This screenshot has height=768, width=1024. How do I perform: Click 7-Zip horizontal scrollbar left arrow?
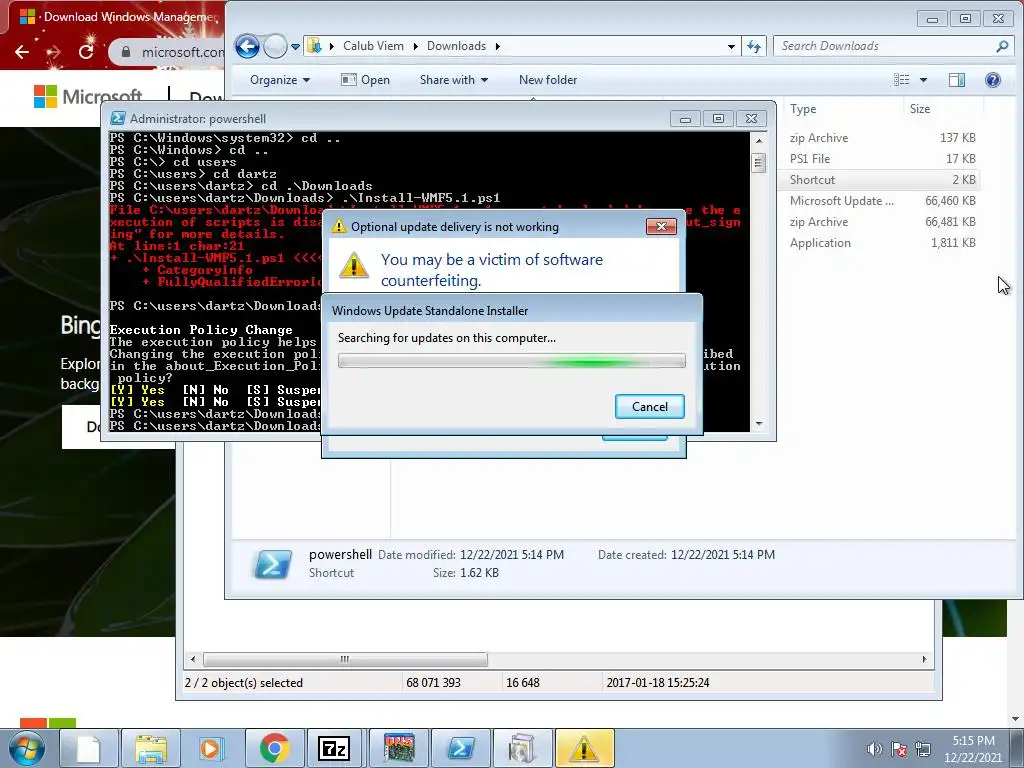point(193,659)
